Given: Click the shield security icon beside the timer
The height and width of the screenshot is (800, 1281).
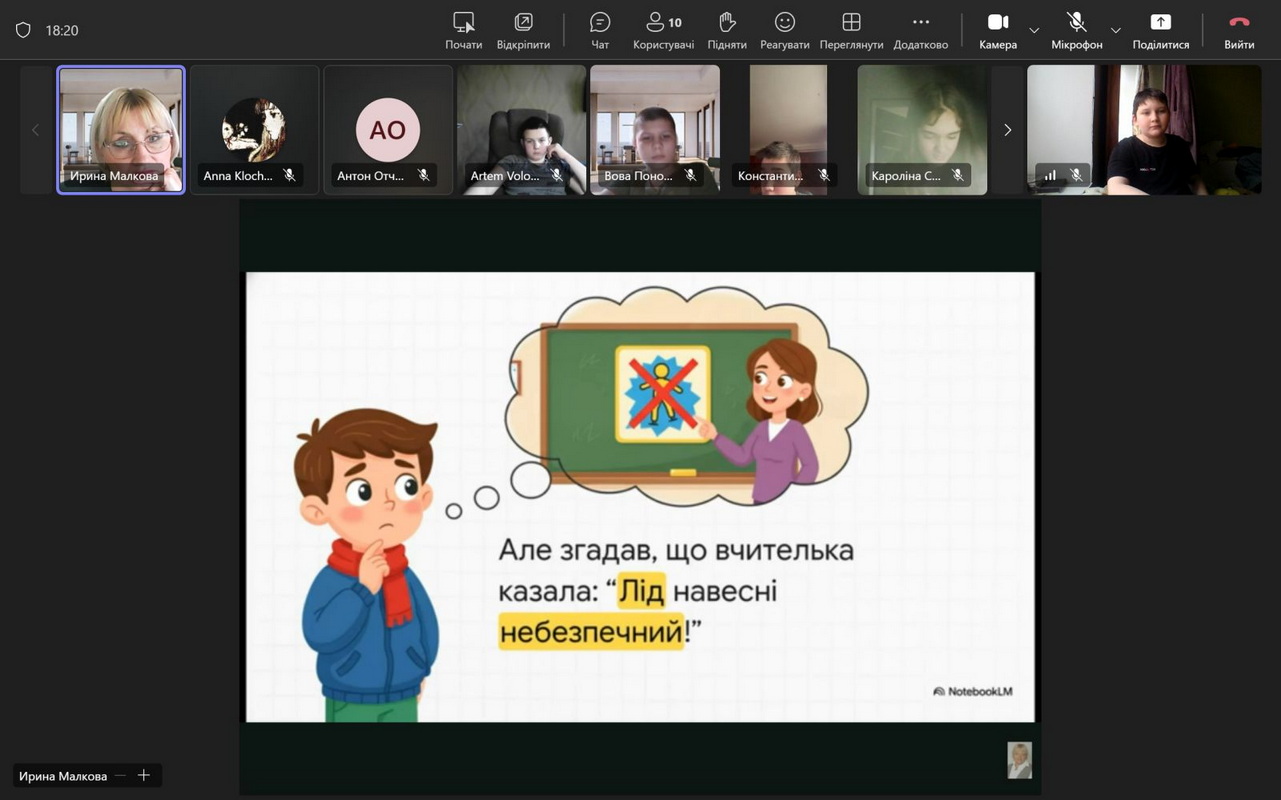Looking at the screenshot, I should point(23,30).
